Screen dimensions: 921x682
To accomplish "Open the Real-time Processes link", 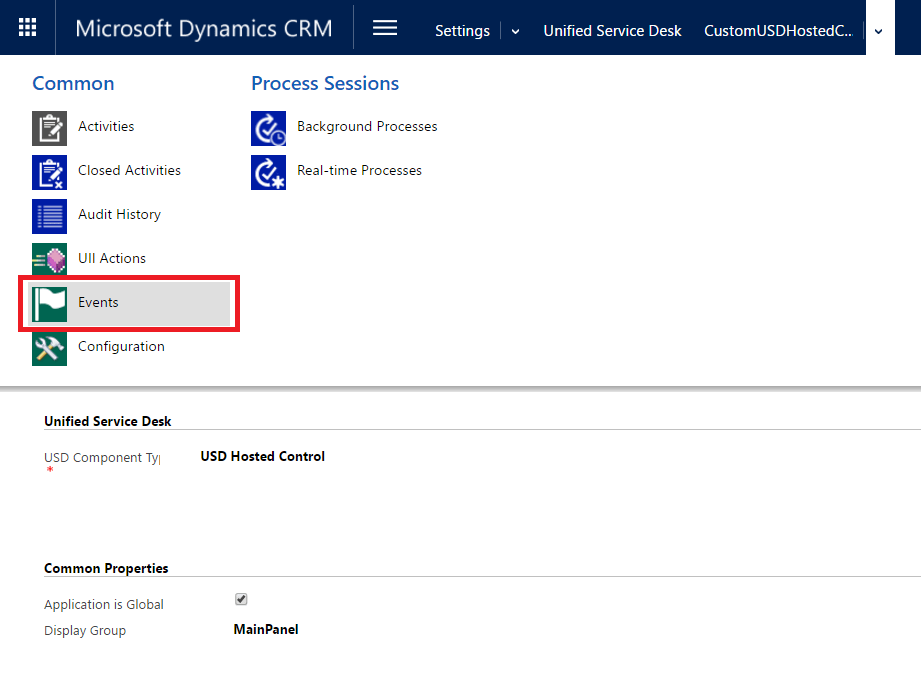I will [359, 171].
